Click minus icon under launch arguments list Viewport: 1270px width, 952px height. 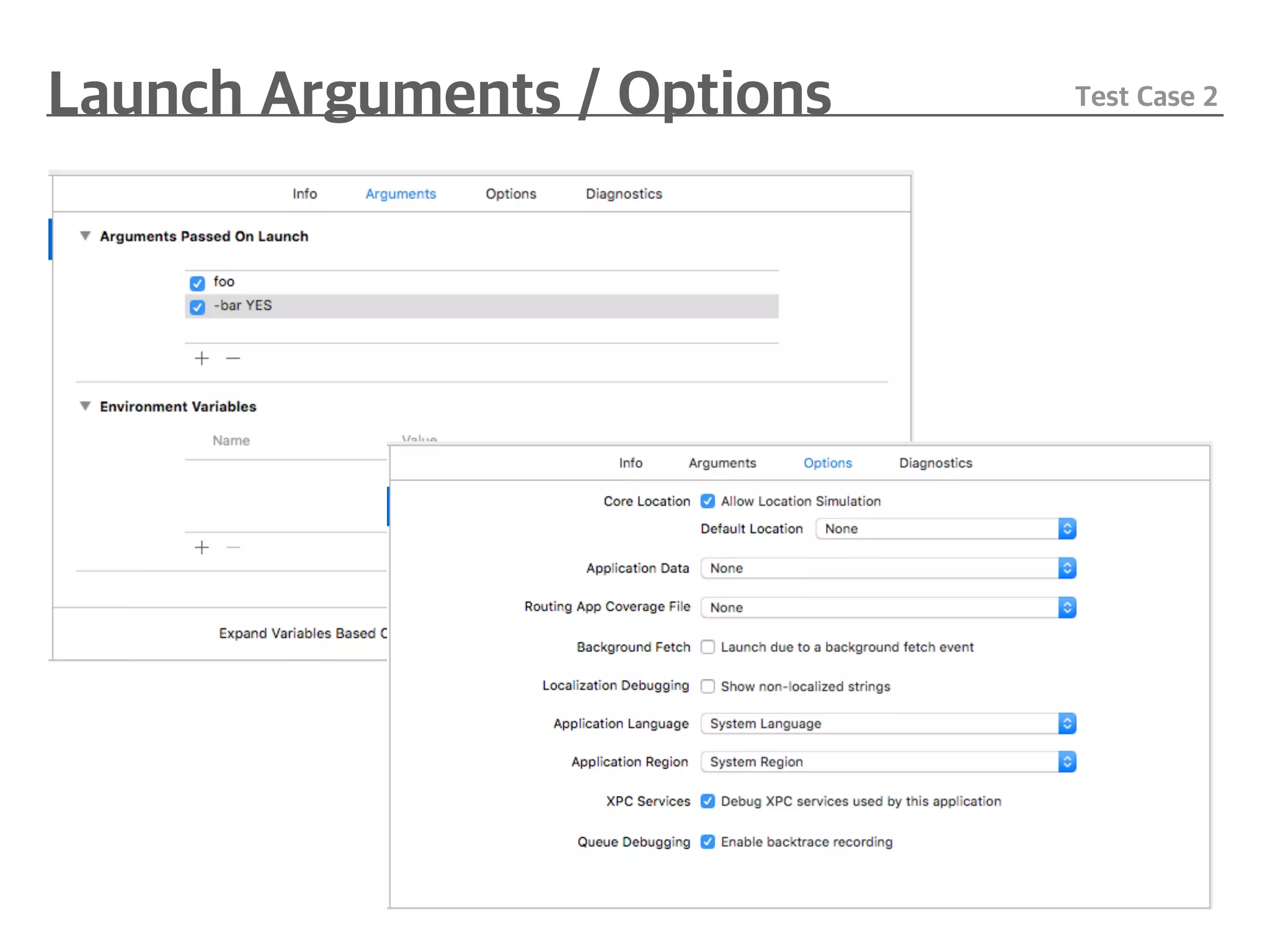[x=233, y=358]
